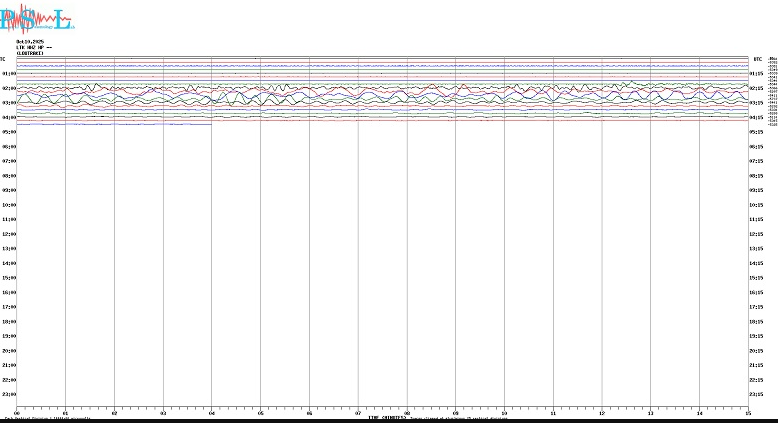Click minute 00 tick on bottom axis
This screenshot has width=778, height=423.
click(x=16, y=412)
